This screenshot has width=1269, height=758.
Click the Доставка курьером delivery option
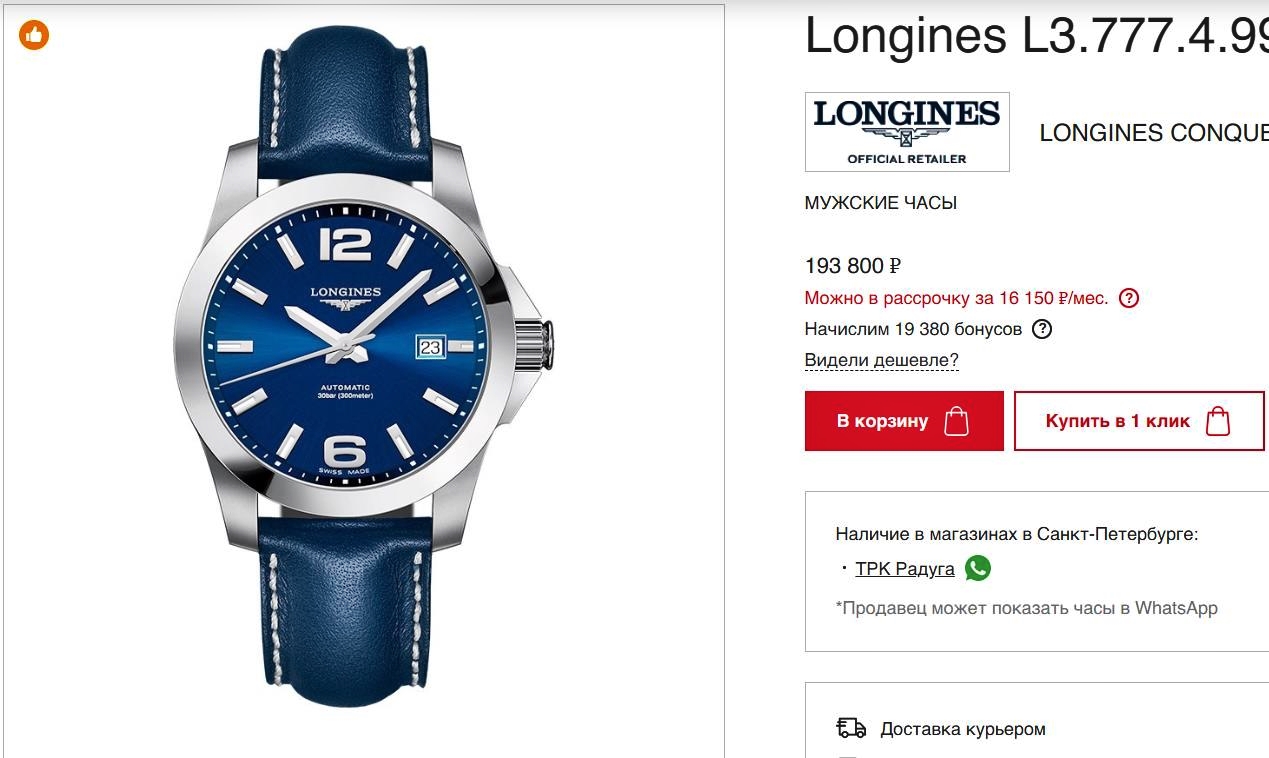click(x=963, y=729)
